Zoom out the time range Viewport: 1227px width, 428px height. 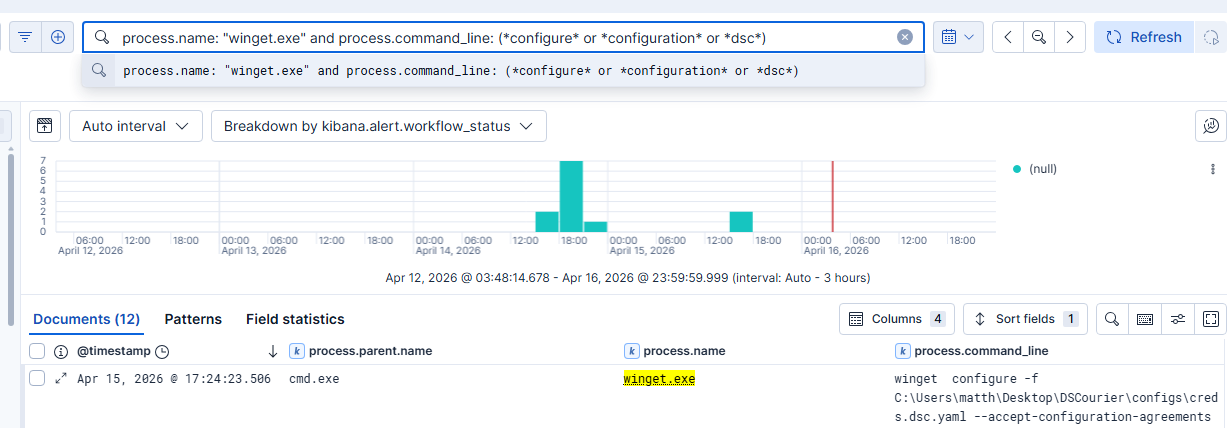point(1039,37)
